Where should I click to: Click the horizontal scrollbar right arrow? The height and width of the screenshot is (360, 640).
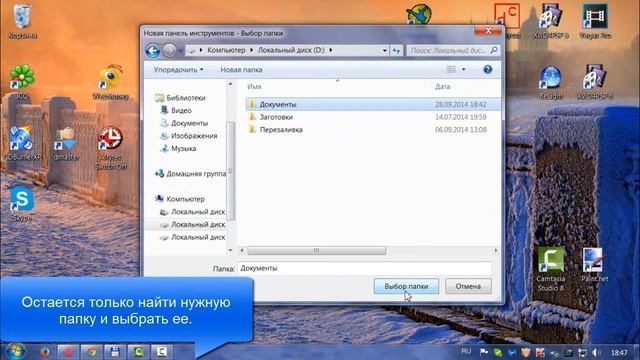pyautogui.click(x=496, y=251)
